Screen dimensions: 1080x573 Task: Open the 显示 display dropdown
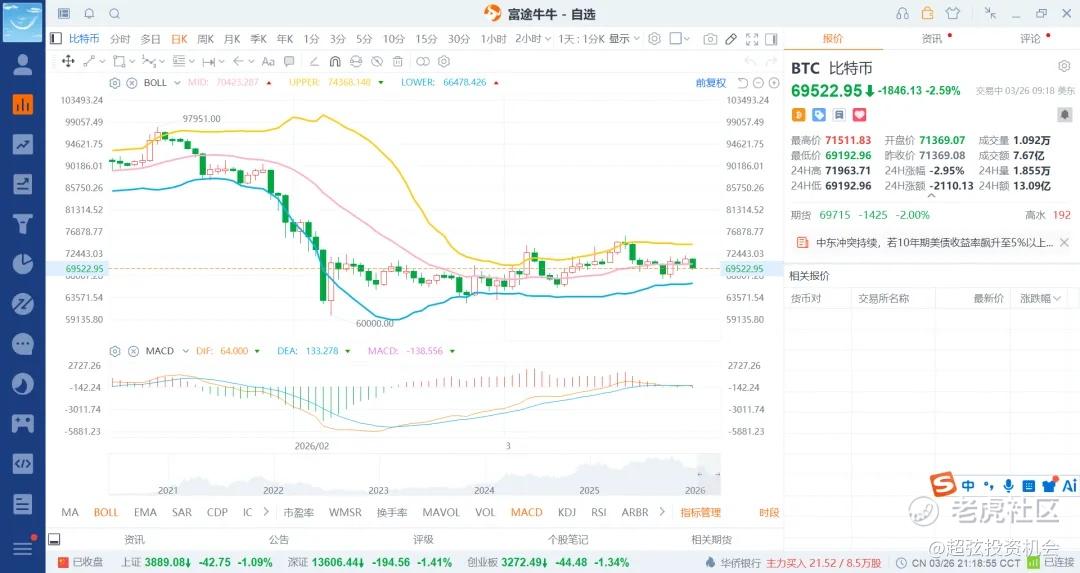tap(624, 39)
